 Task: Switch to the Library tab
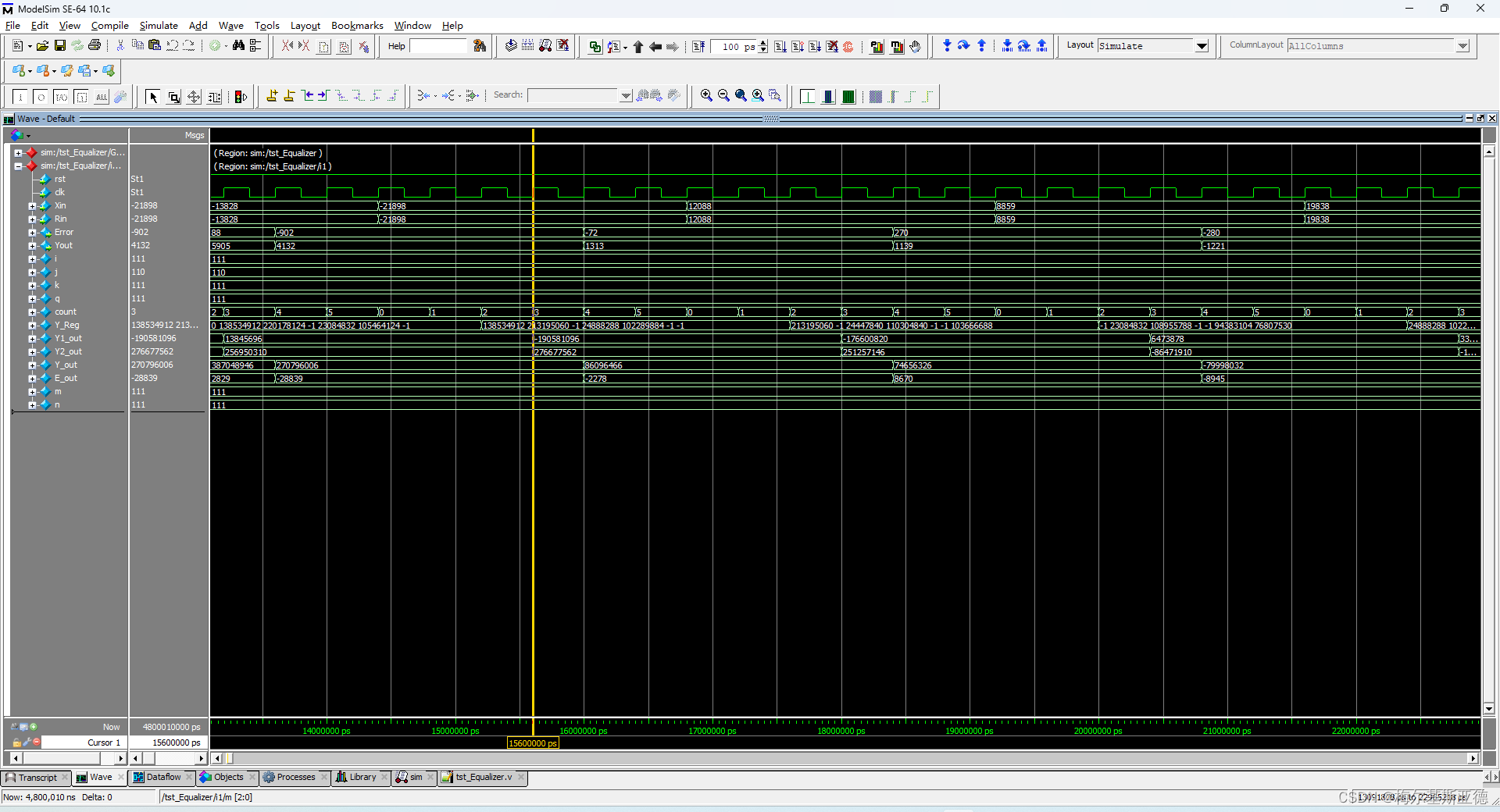click(x=362, y=778)
